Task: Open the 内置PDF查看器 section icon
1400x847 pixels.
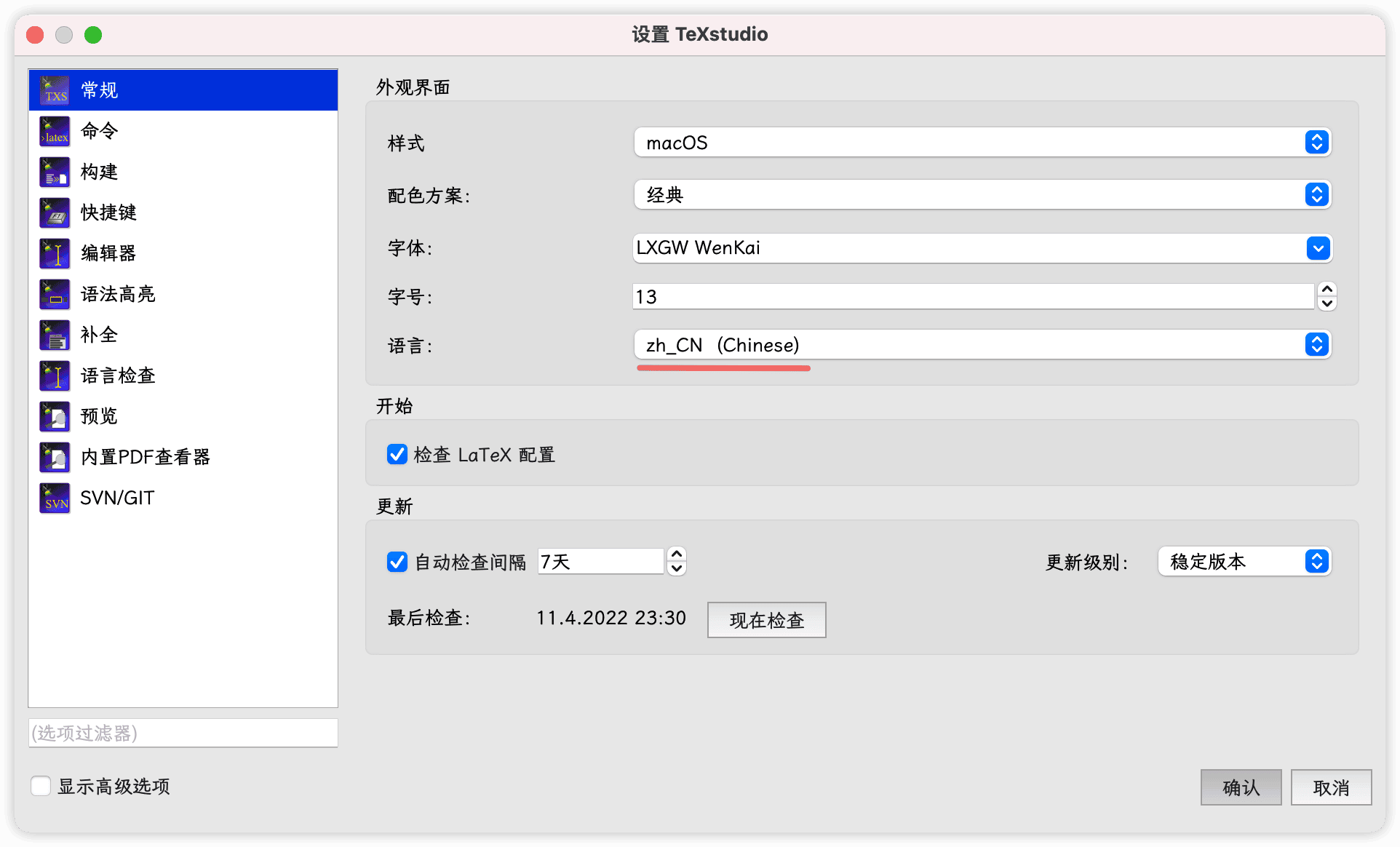Action: (54, 457)
